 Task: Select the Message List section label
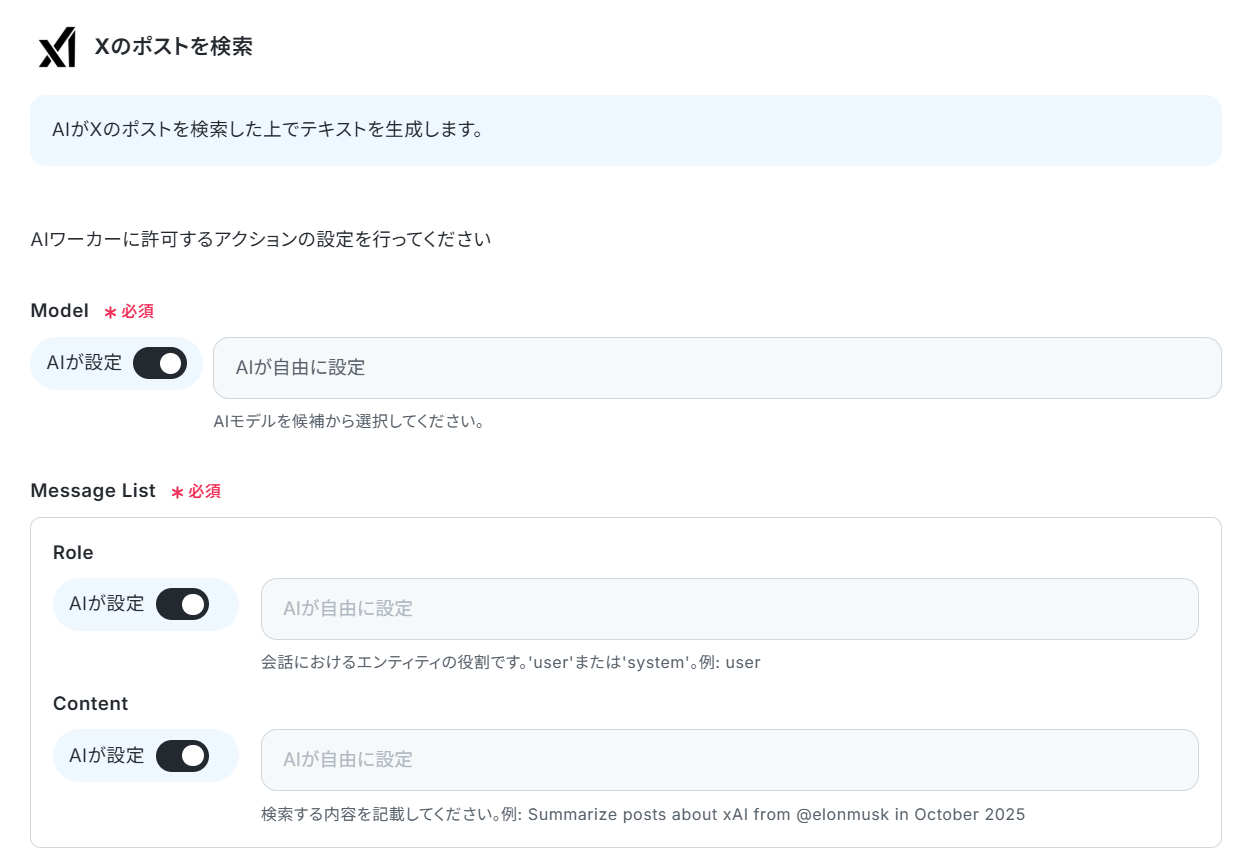pos(93,491)
